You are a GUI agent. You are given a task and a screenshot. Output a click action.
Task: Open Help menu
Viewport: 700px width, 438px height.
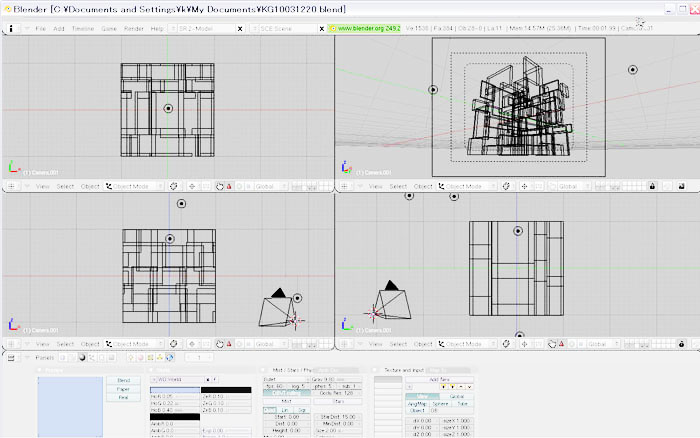tap(157, 29)
